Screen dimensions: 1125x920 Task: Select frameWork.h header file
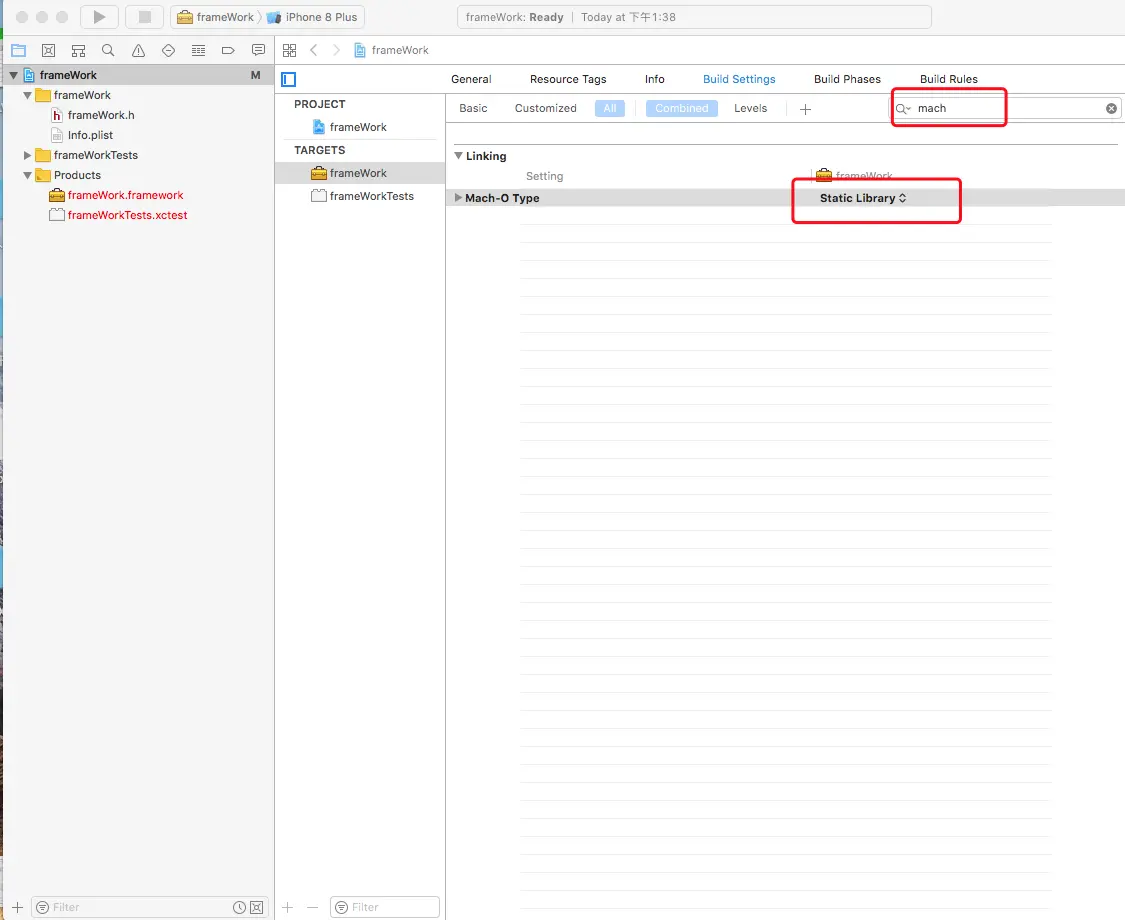[93, 115]
